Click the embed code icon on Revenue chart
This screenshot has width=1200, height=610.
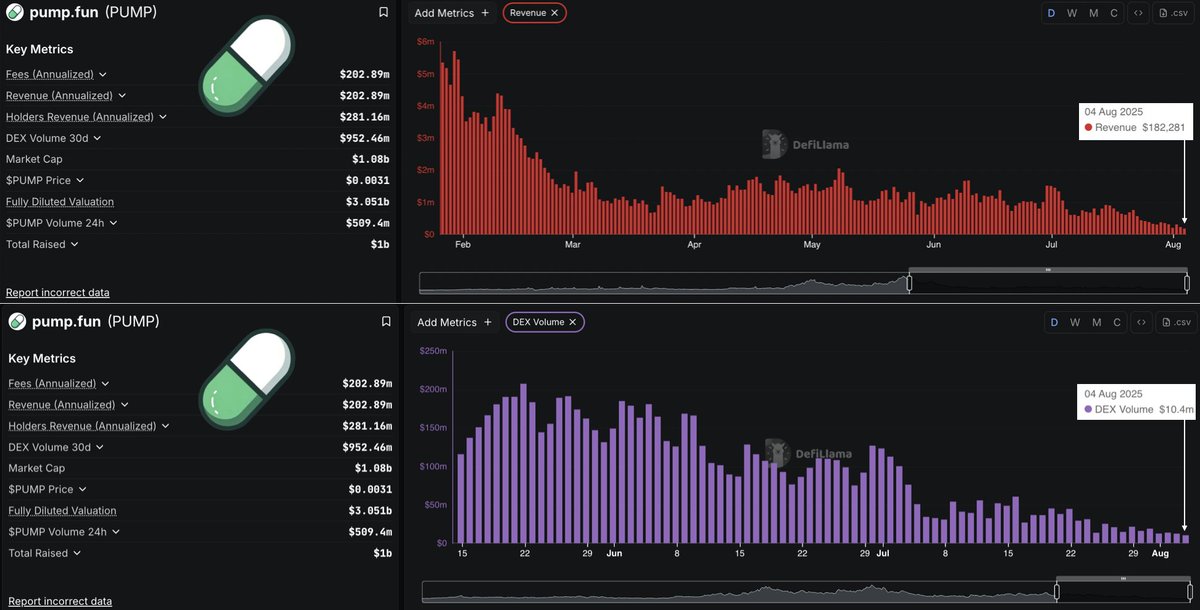pyautogui.click(x=1139, y=13)
